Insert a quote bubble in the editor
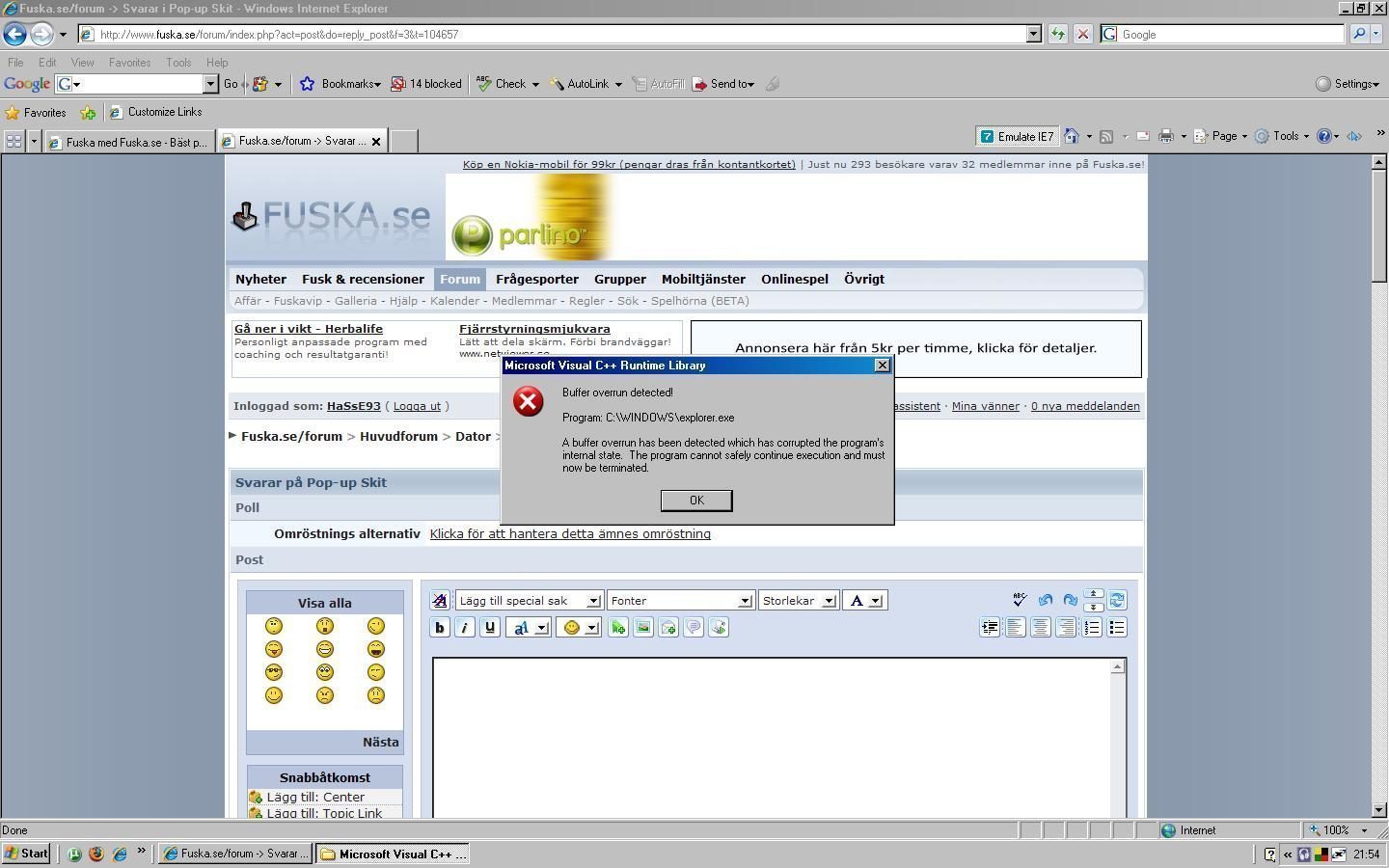 (694, 628)
